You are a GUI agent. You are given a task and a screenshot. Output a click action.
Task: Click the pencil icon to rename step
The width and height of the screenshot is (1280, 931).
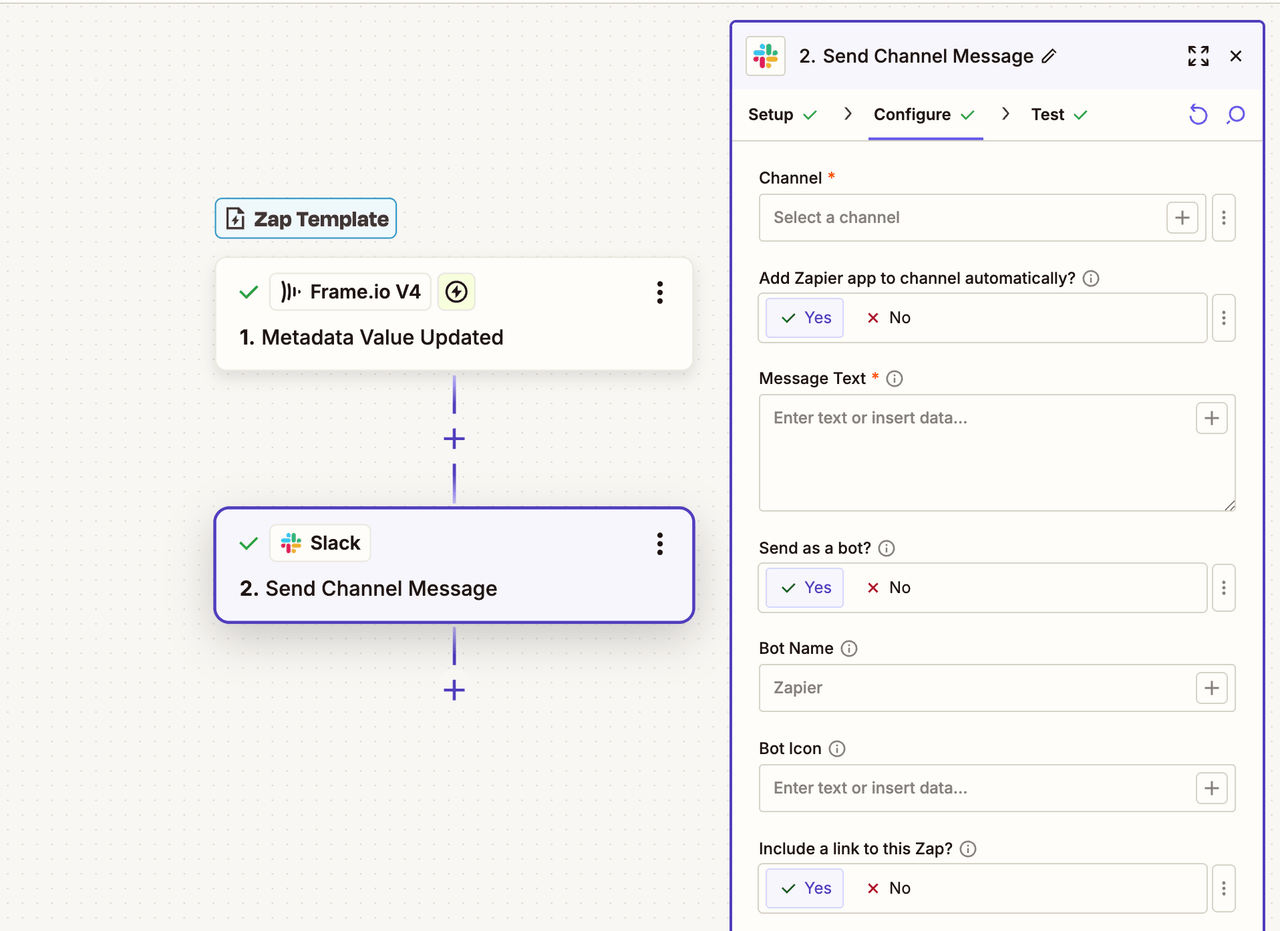tap(1048, 57)
